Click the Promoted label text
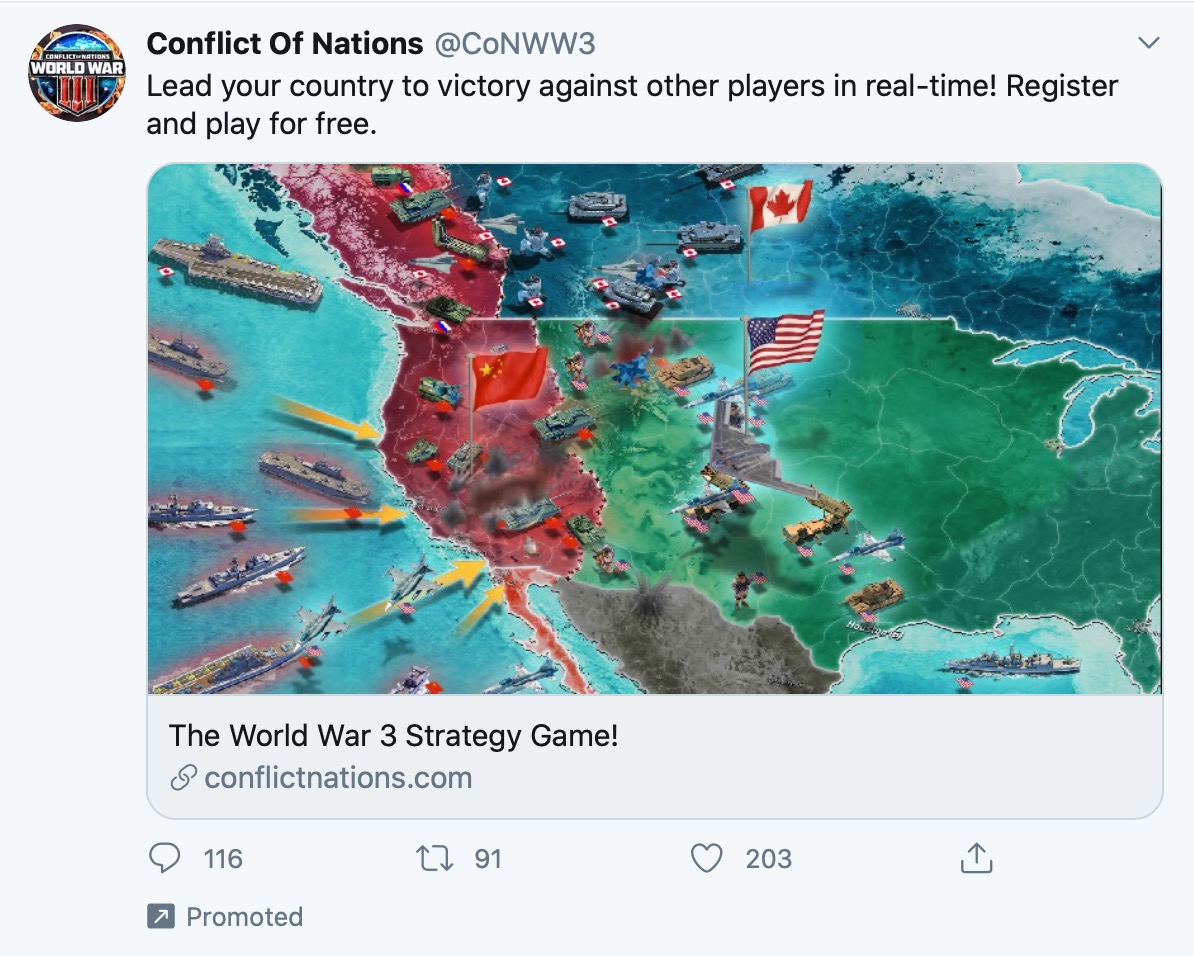This screenshot has height=956, width=1194. coord(244,916)
